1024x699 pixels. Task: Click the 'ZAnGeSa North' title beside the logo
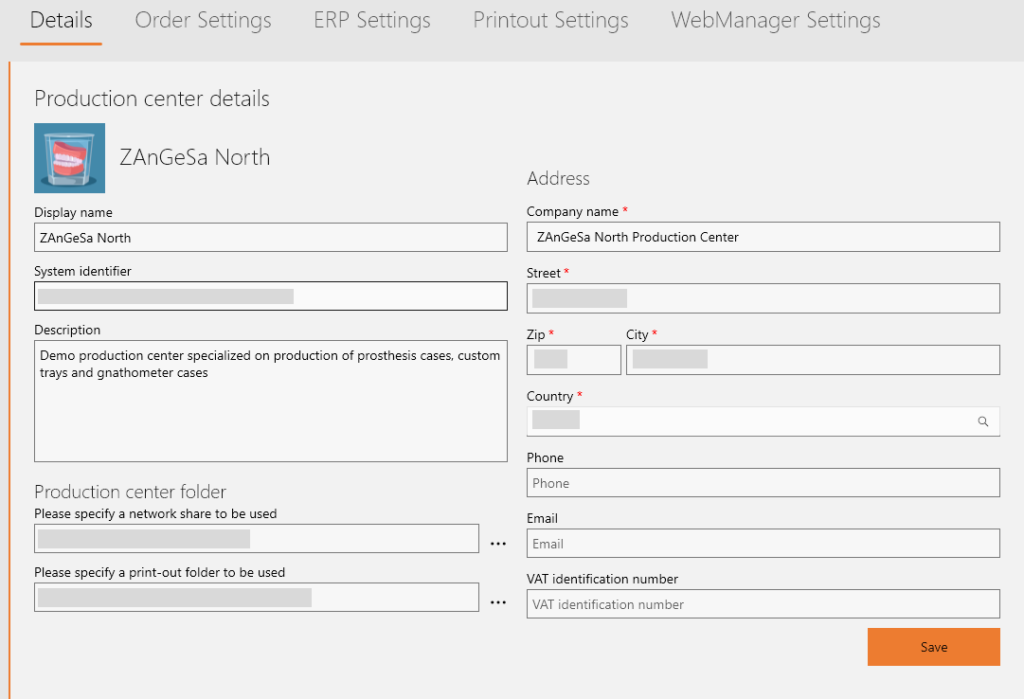tap(195, 157)
